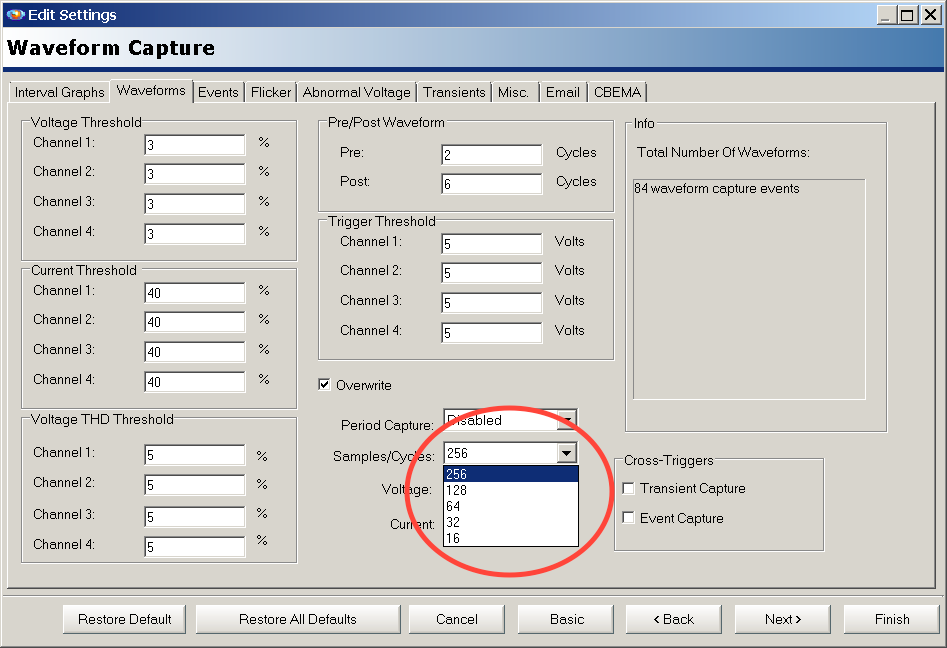Image resolution: width=947 pixels, height=648 pixels.
Task: Click the Restore All Defaults button
Action: pyautogui.click(x=297, y=619)
